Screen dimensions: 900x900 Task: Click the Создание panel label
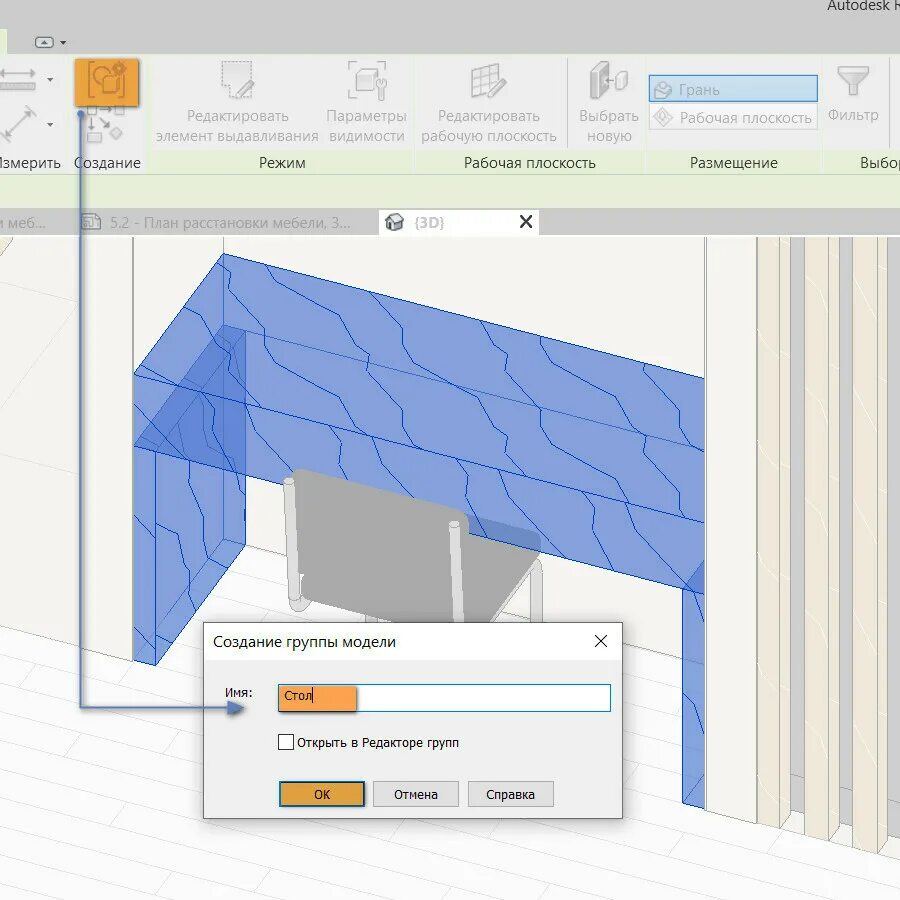pyautogui.click(x=107, y=163)
